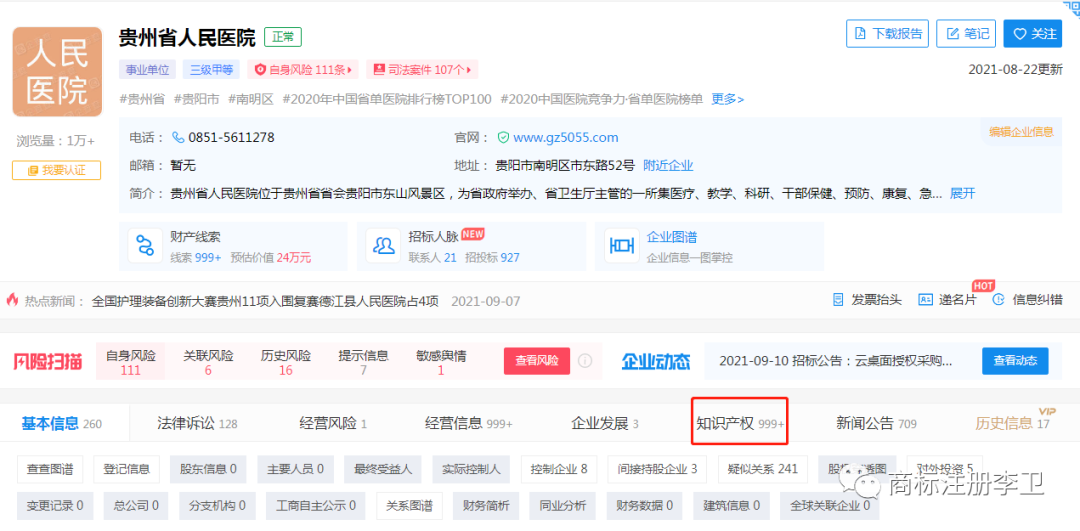Switch to 基本信息 tab
The height and width of the screenshot is (531, 1080).
tap(61, 423)
